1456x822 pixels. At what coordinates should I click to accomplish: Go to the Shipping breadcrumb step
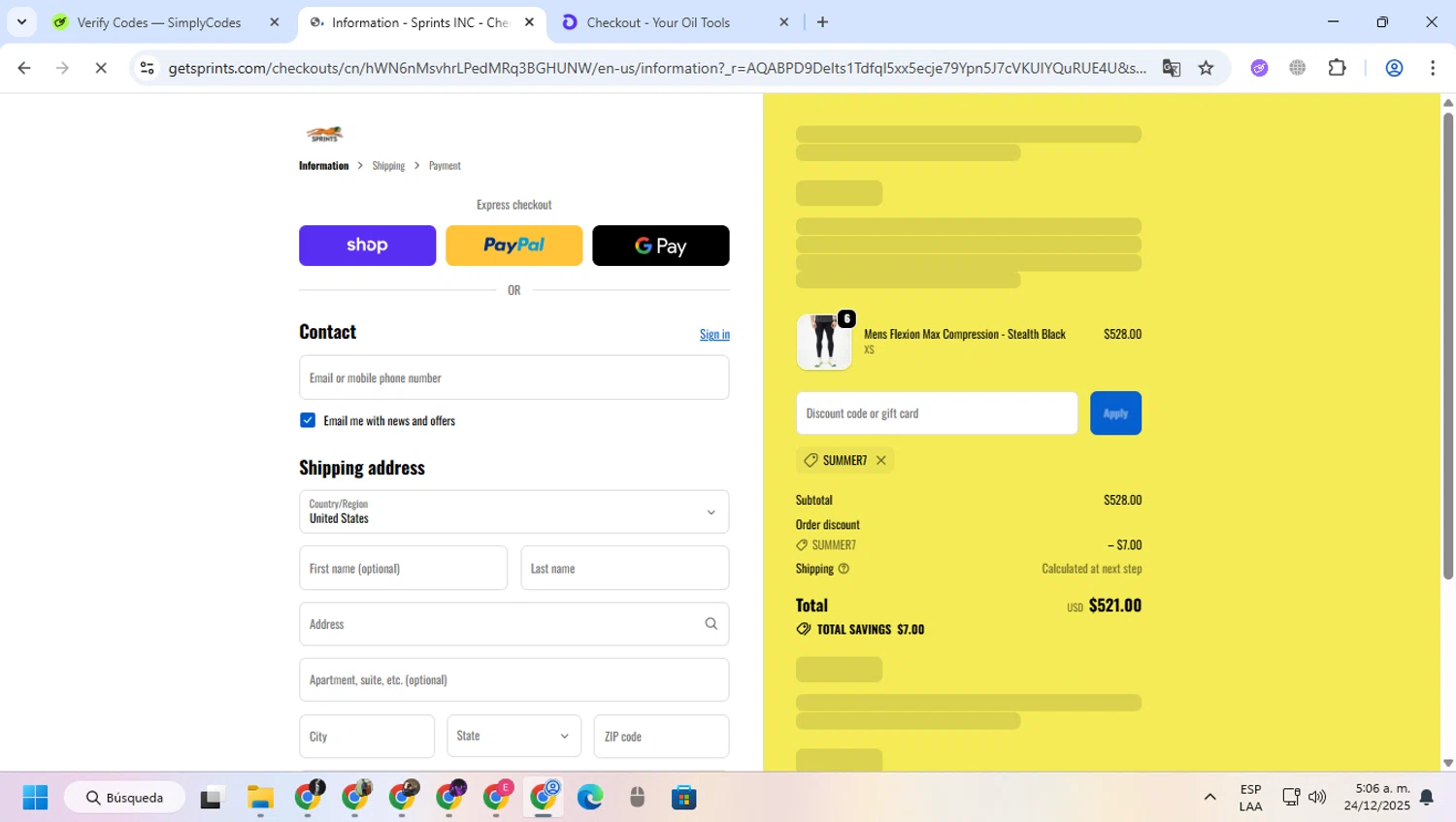coord(388,166)
